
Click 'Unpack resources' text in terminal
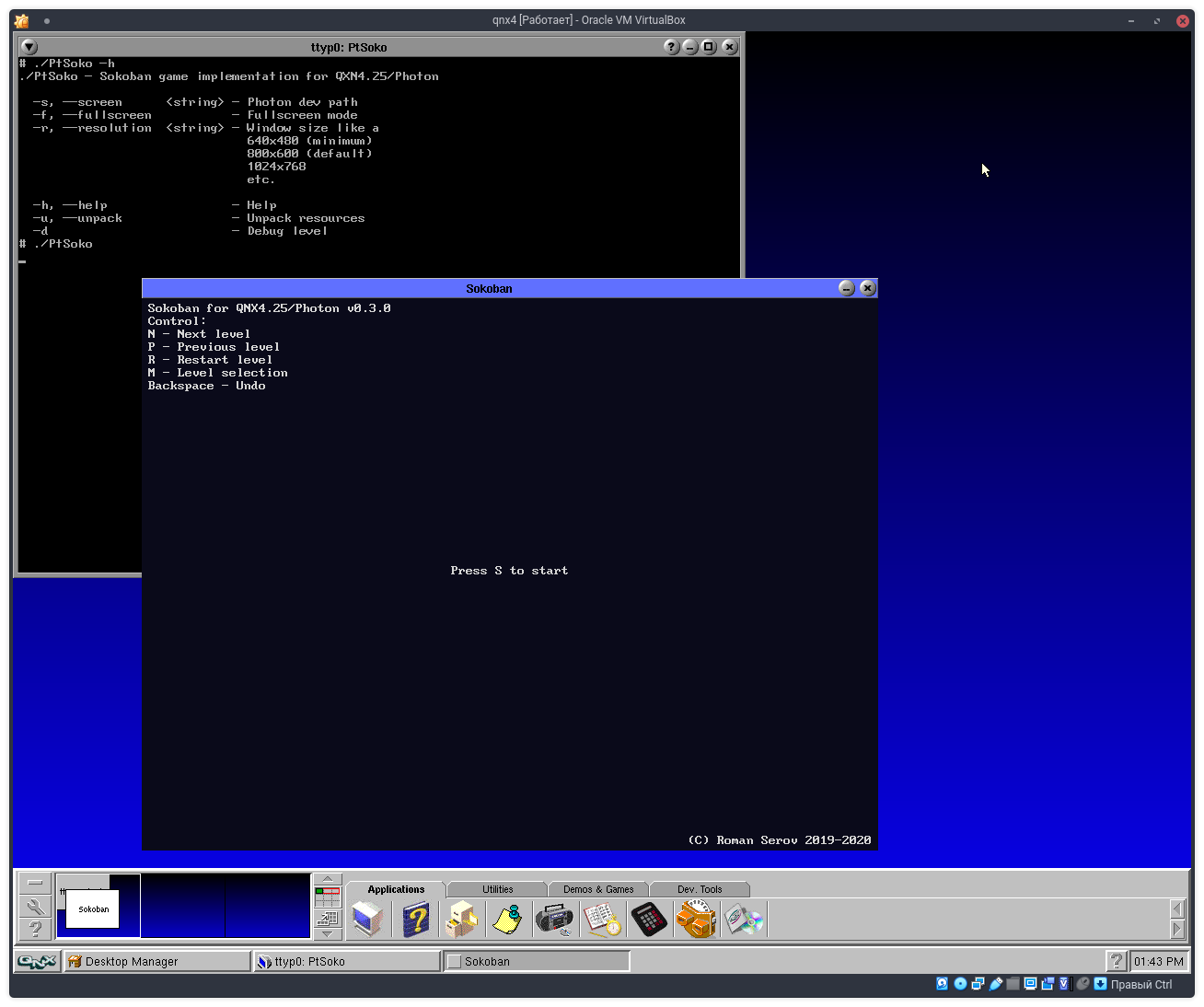tap(306, 218)
